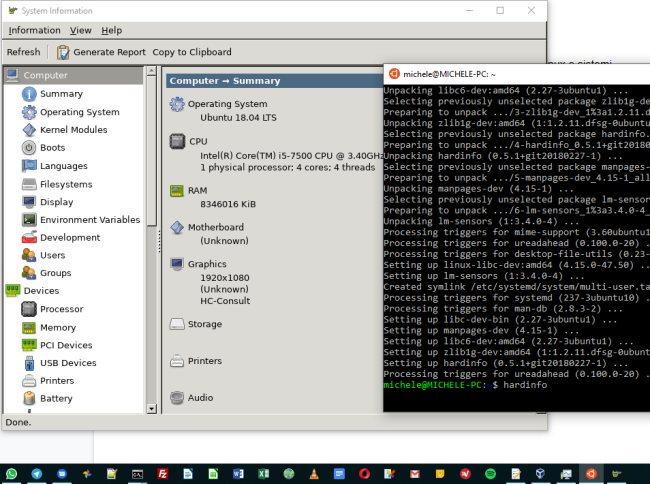Open the Information menu
650x484 pixels.
pos(34,31)
